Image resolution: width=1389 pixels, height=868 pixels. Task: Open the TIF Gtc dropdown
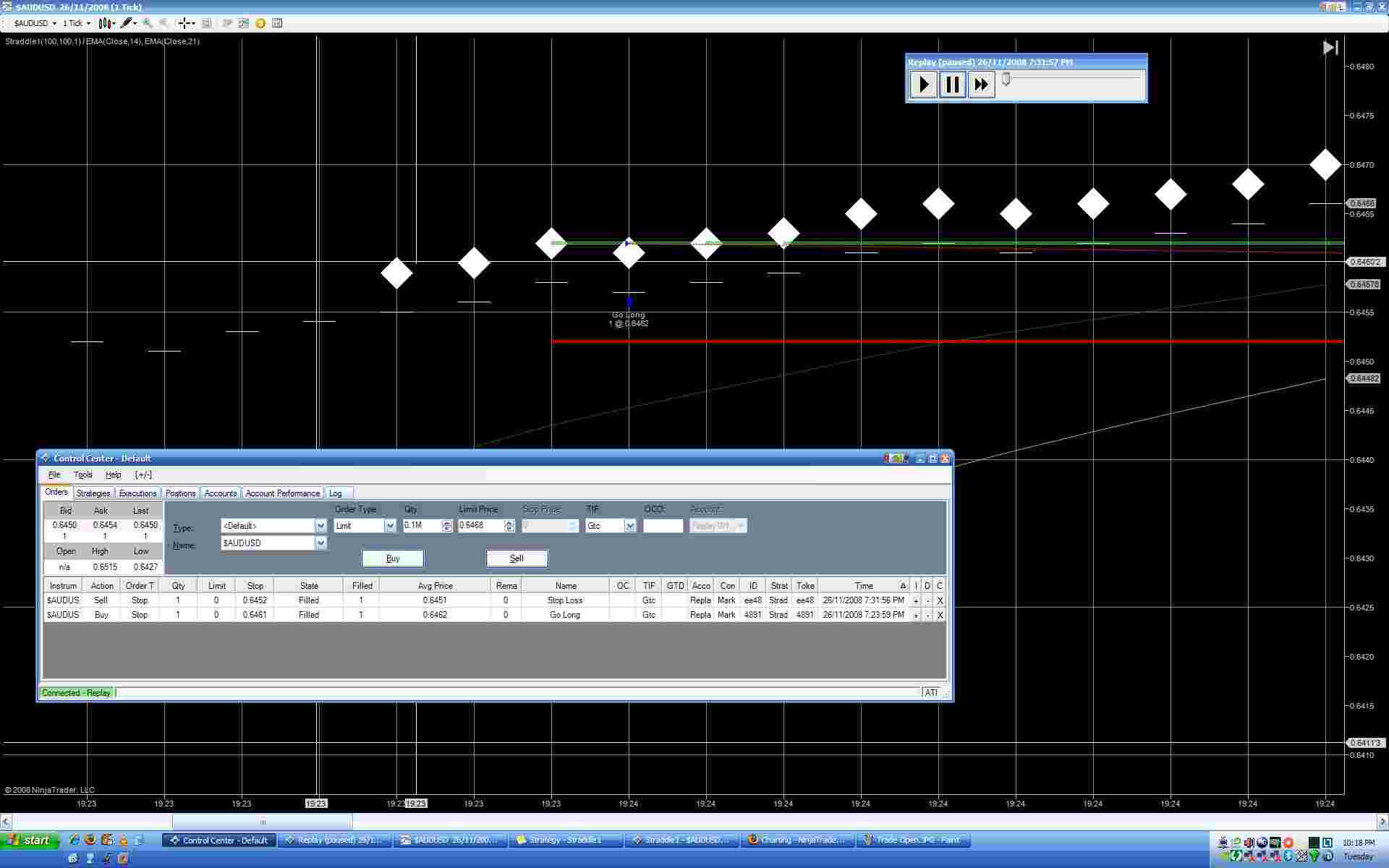(630, 526)
